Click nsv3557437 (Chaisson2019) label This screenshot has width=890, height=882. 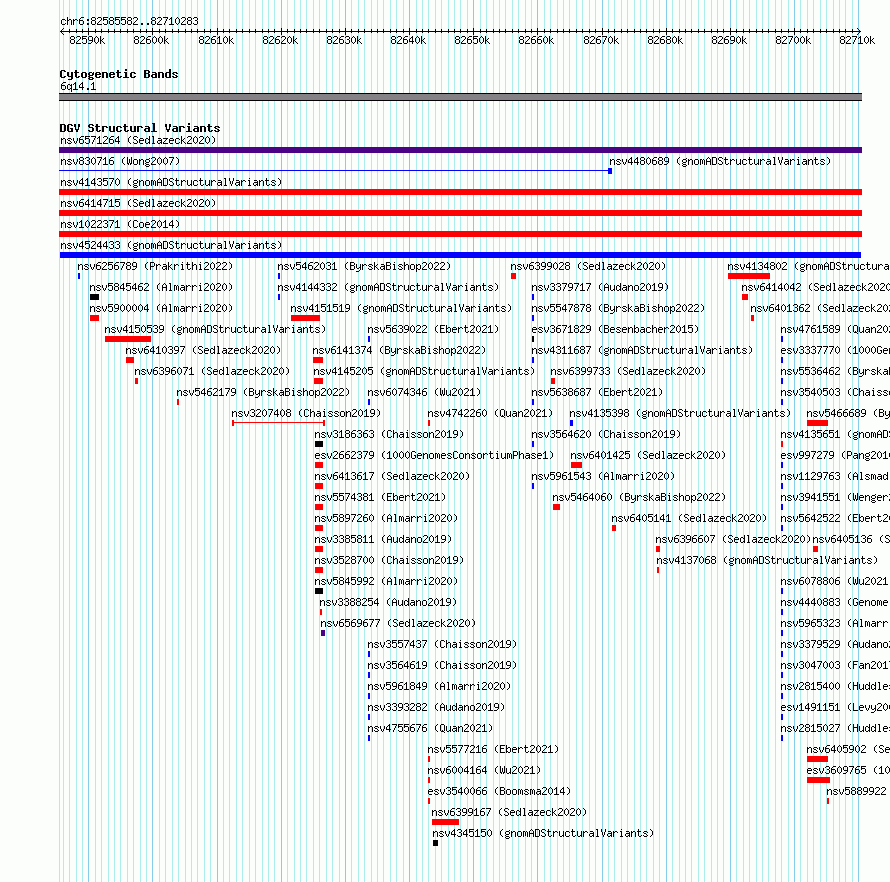point(442,644)
